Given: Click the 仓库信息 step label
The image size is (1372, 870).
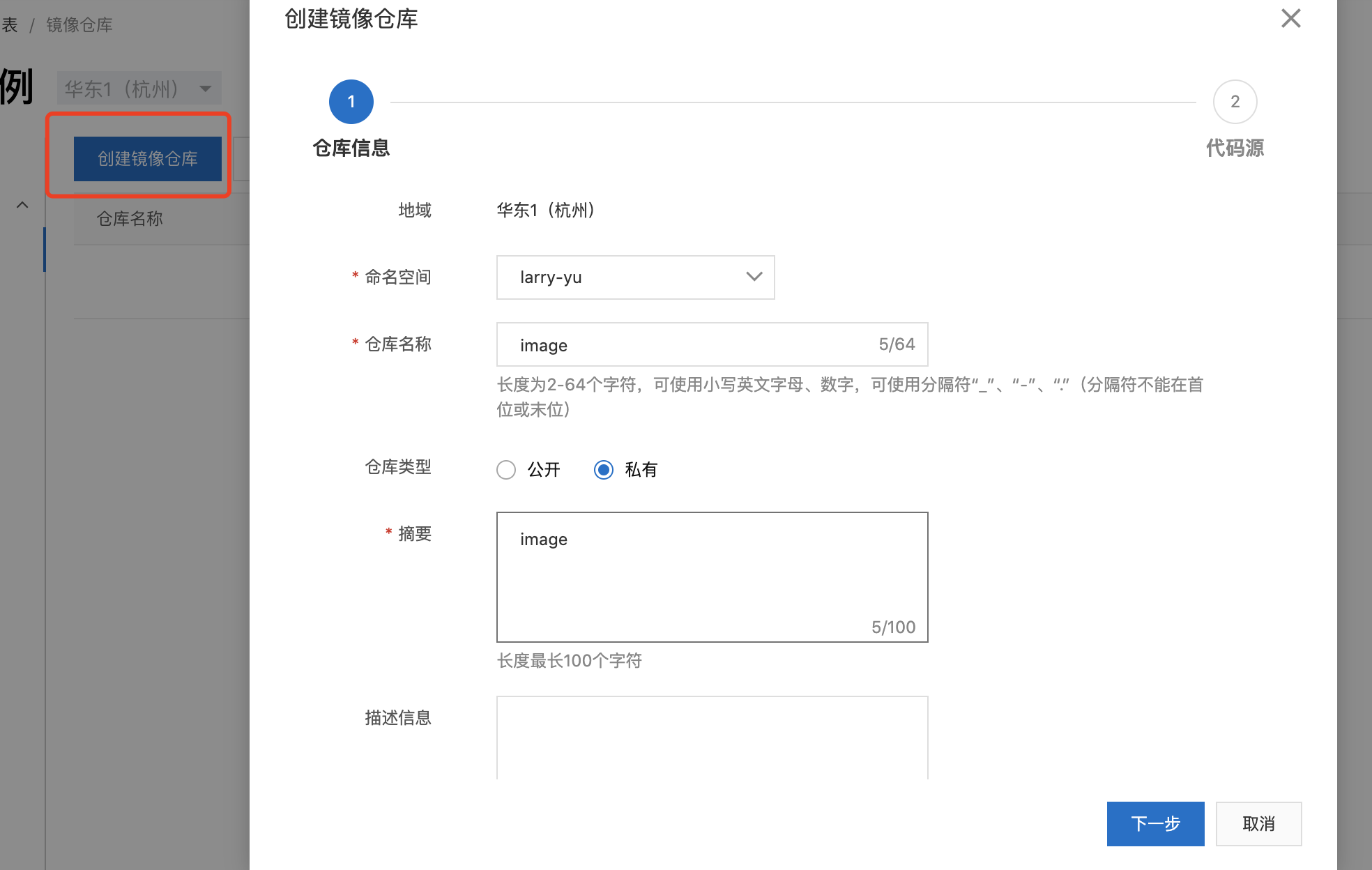Looking at the screenshot, I should pos(351,148).
